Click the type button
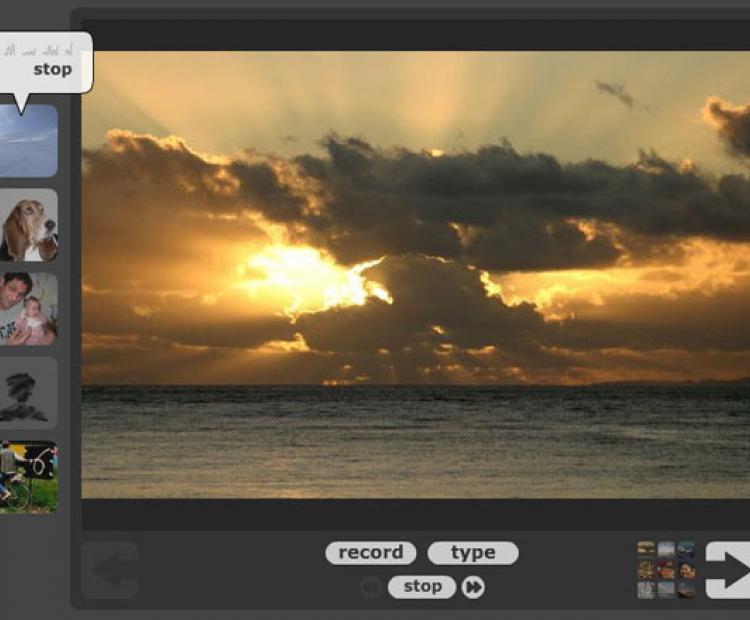Image resolution: width=750 pixels, height=620 pixels. (x=473, y=553)
